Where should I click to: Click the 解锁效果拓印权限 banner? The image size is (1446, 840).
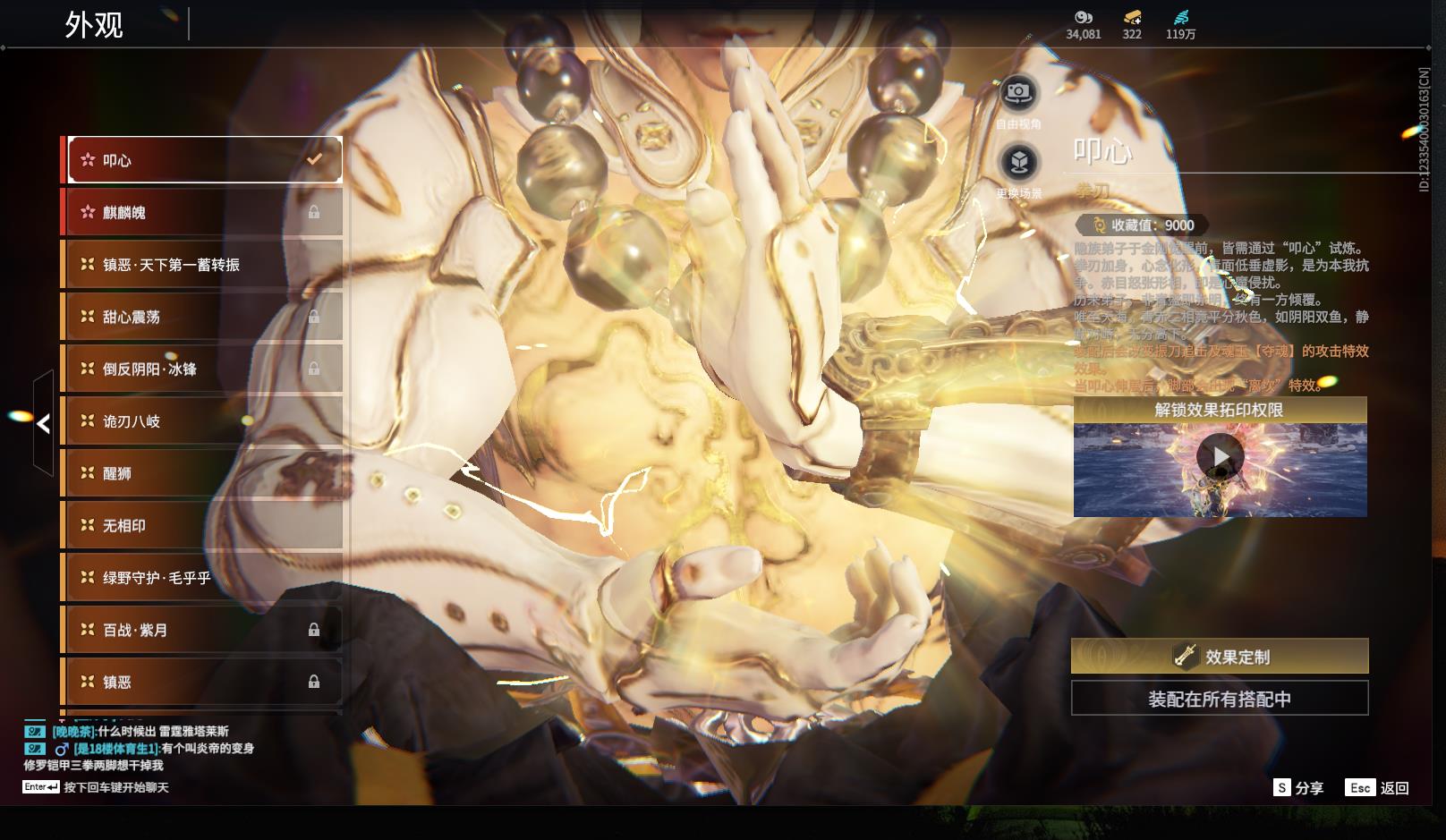pos(1220,410)
